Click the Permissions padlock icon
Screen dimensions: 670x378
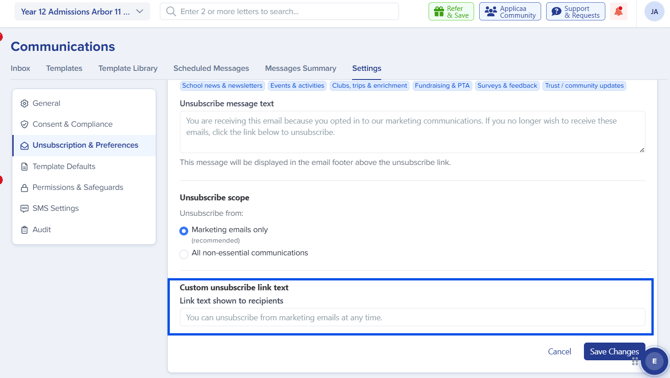pos(24,188)
